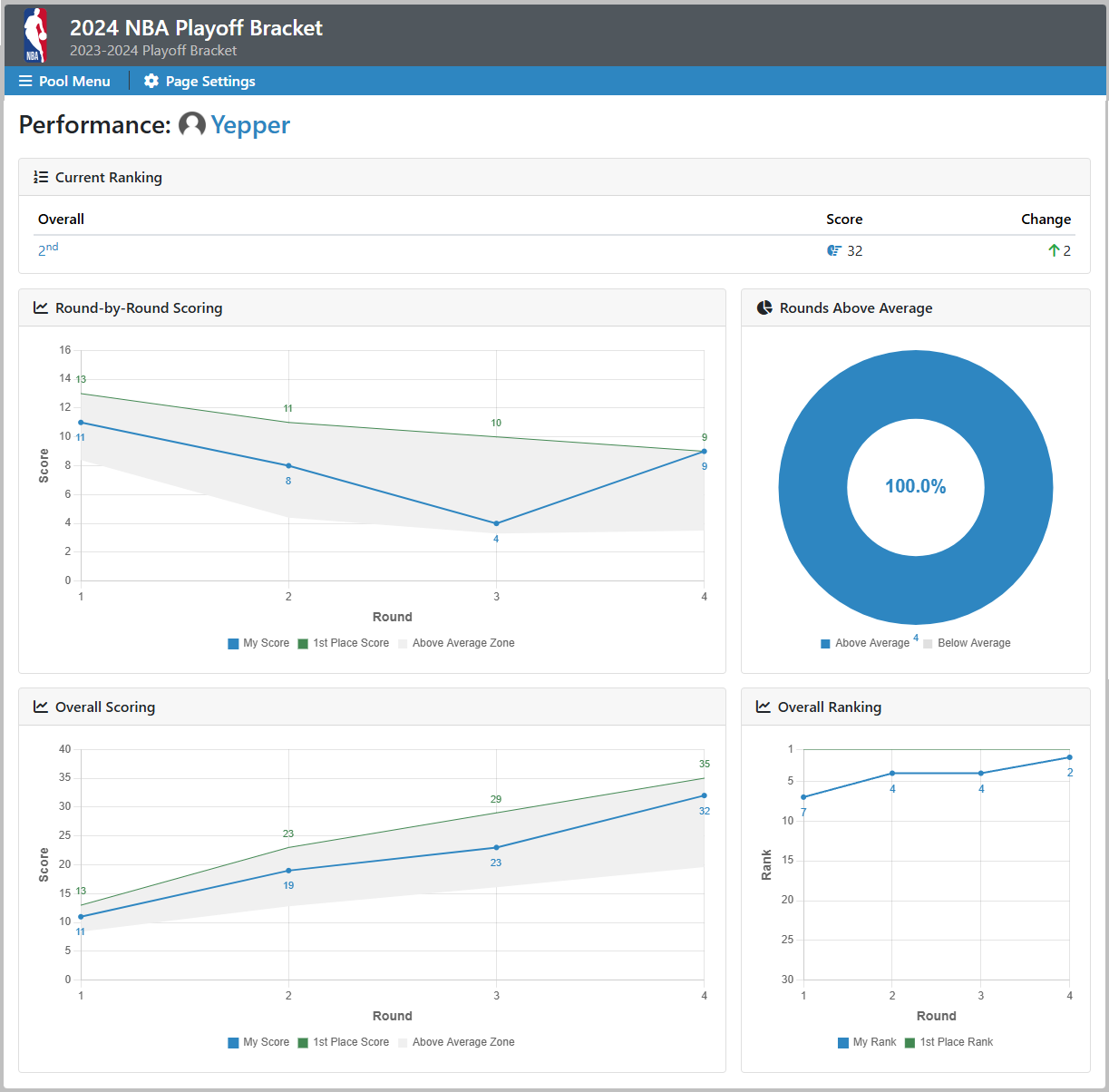Click the Current Ranking list icon
Screen dimensions: 1109x1092
(x=41, y=177)
